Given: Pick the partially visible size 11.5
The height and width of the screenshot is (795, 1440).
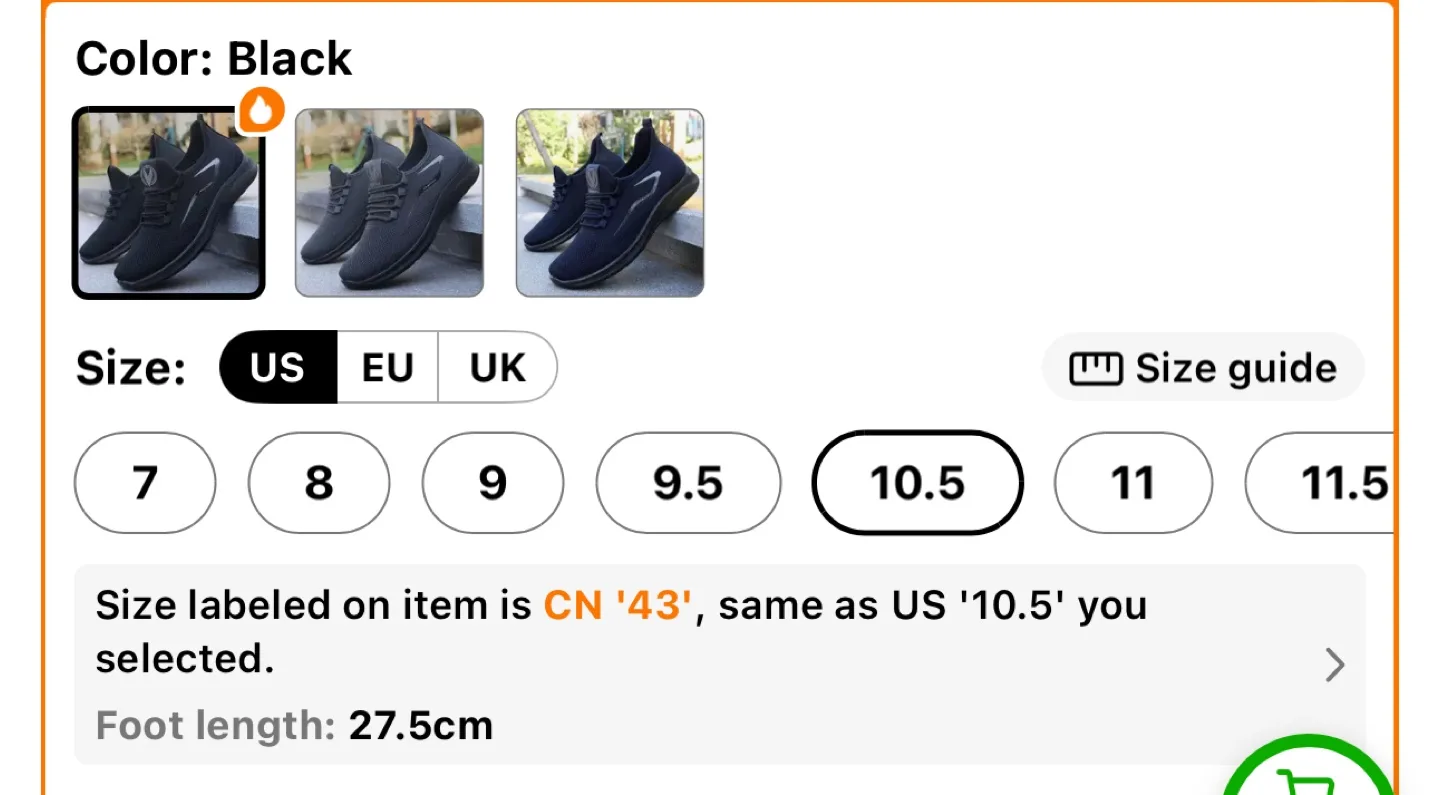Looking at the screenshot, I should pos(1319,483).
